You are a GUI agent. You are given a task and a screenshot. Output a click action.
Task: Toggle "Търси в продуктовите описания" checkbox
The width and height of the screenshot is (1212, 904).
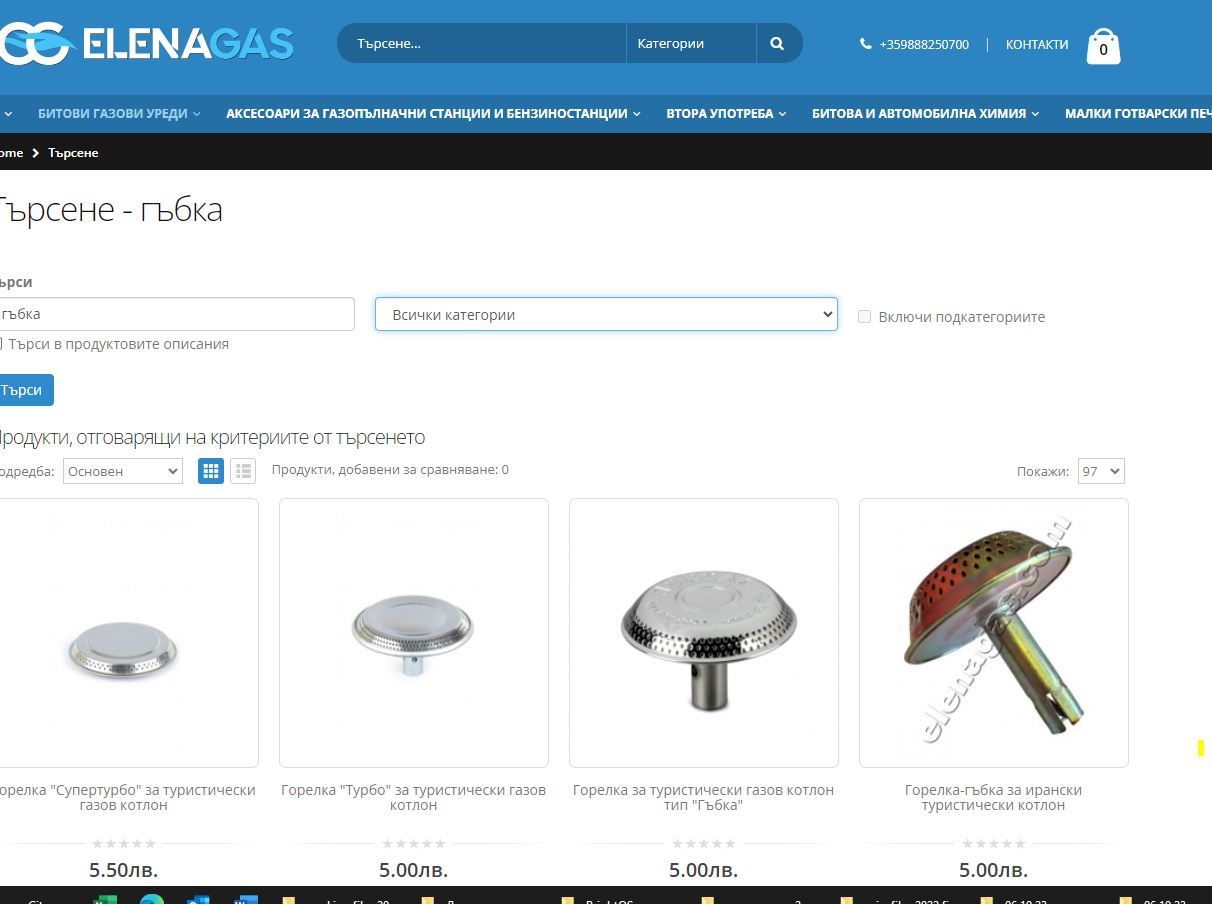(x=1, y=344)
